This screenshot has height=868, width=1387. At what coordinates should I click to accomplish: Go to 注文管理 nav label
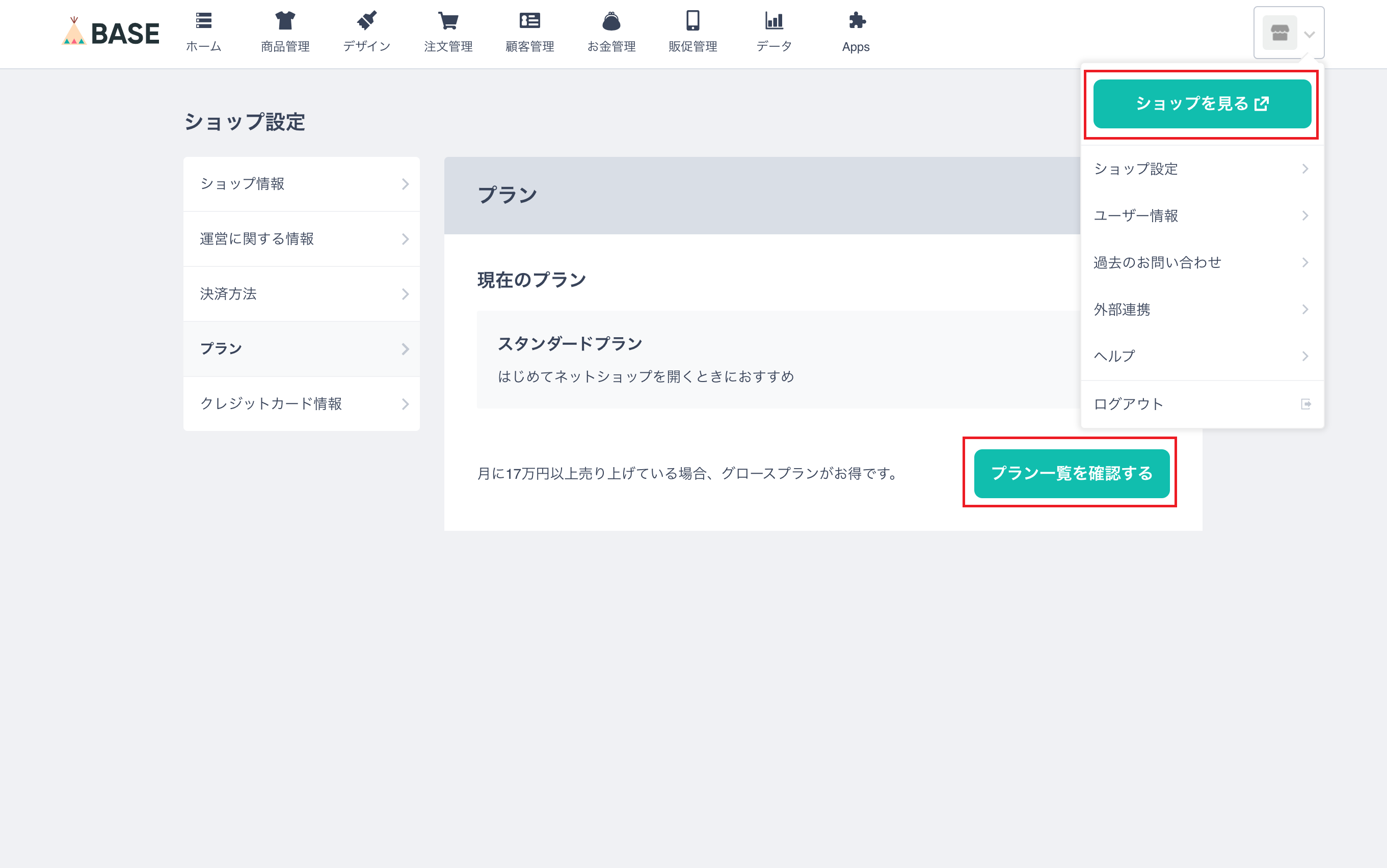448,46
